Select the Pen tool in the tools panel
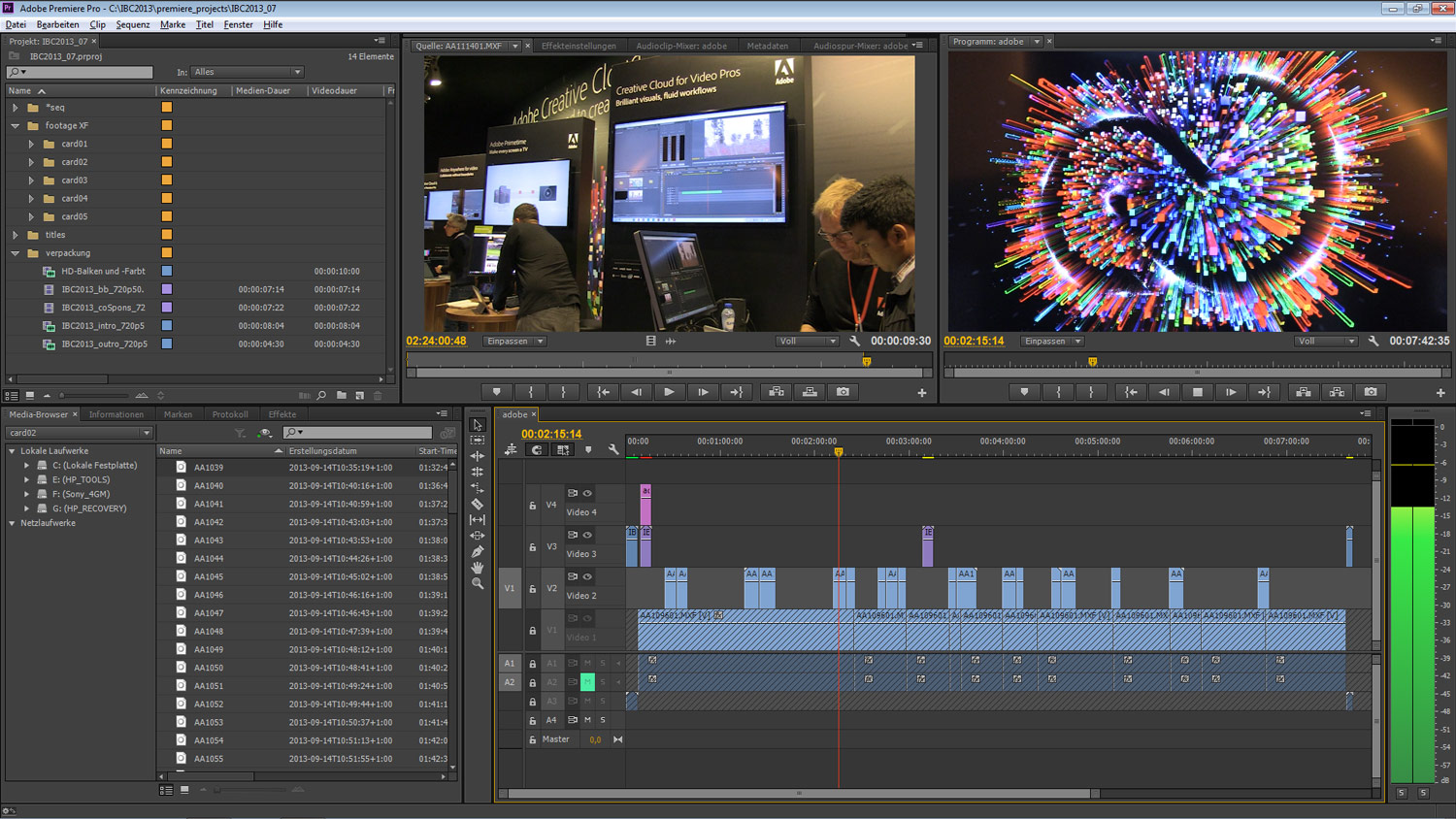 pyautogui.click(x=478, y=551)
